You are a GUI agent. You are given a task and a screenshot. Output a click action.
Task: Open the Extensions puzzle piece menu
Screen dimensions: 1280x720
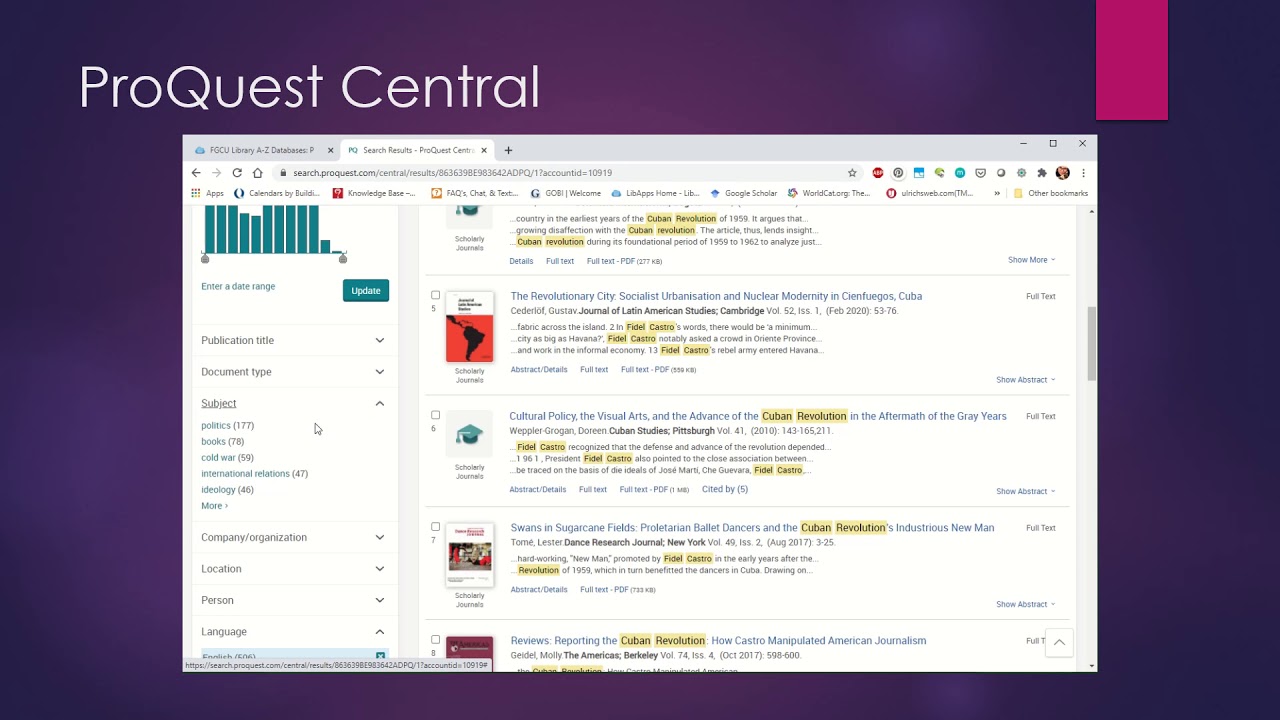(1042, 172)
